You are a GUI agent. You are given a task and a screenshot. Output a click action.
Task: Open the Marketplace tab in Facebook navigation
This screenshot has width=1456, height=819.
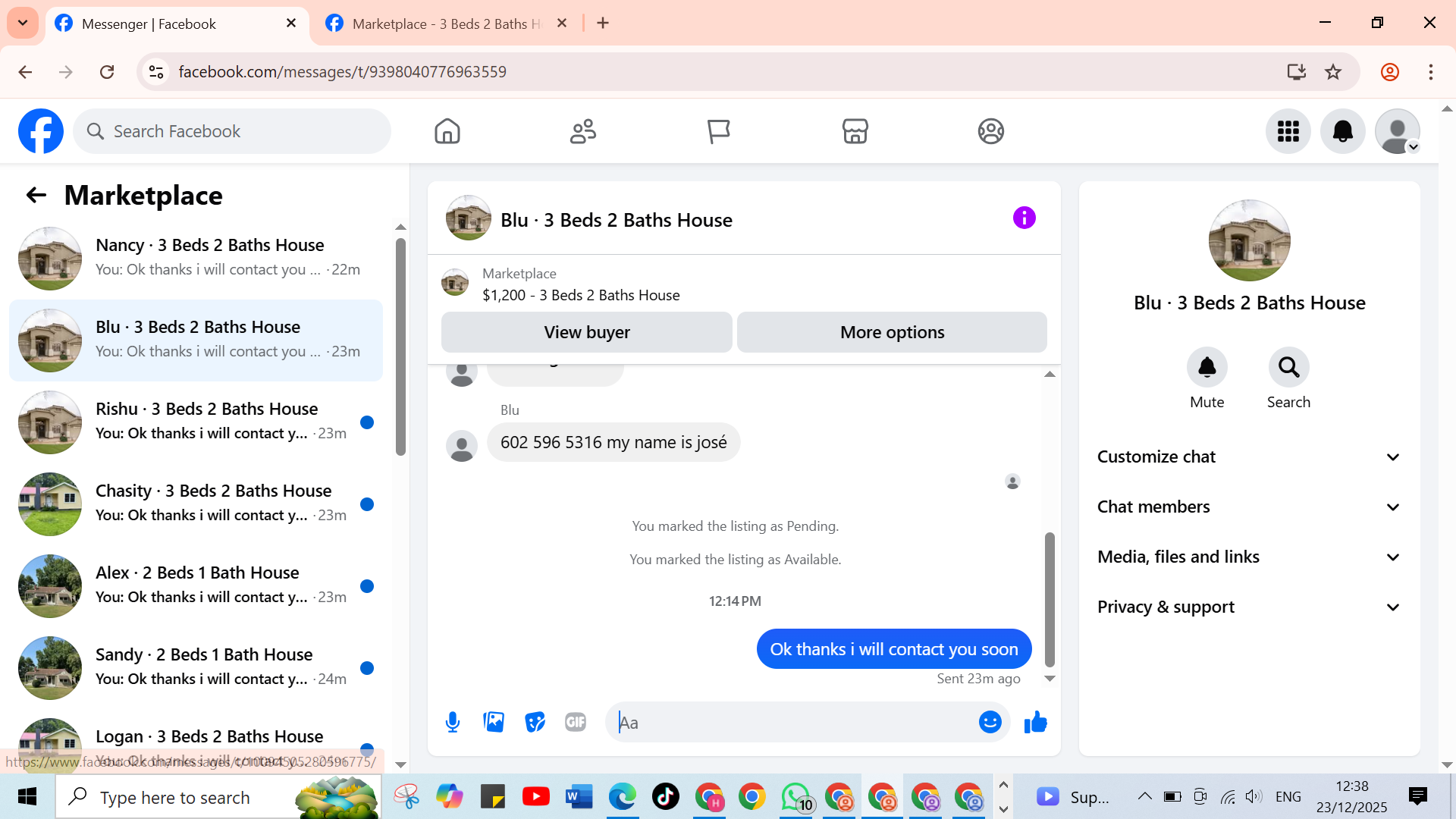[855, 131]
